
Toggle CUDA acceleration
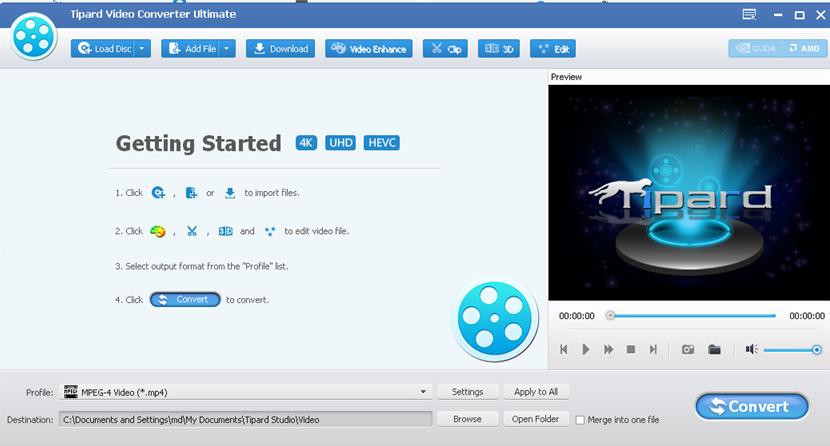pyautogui.click(x=756, y=48)
